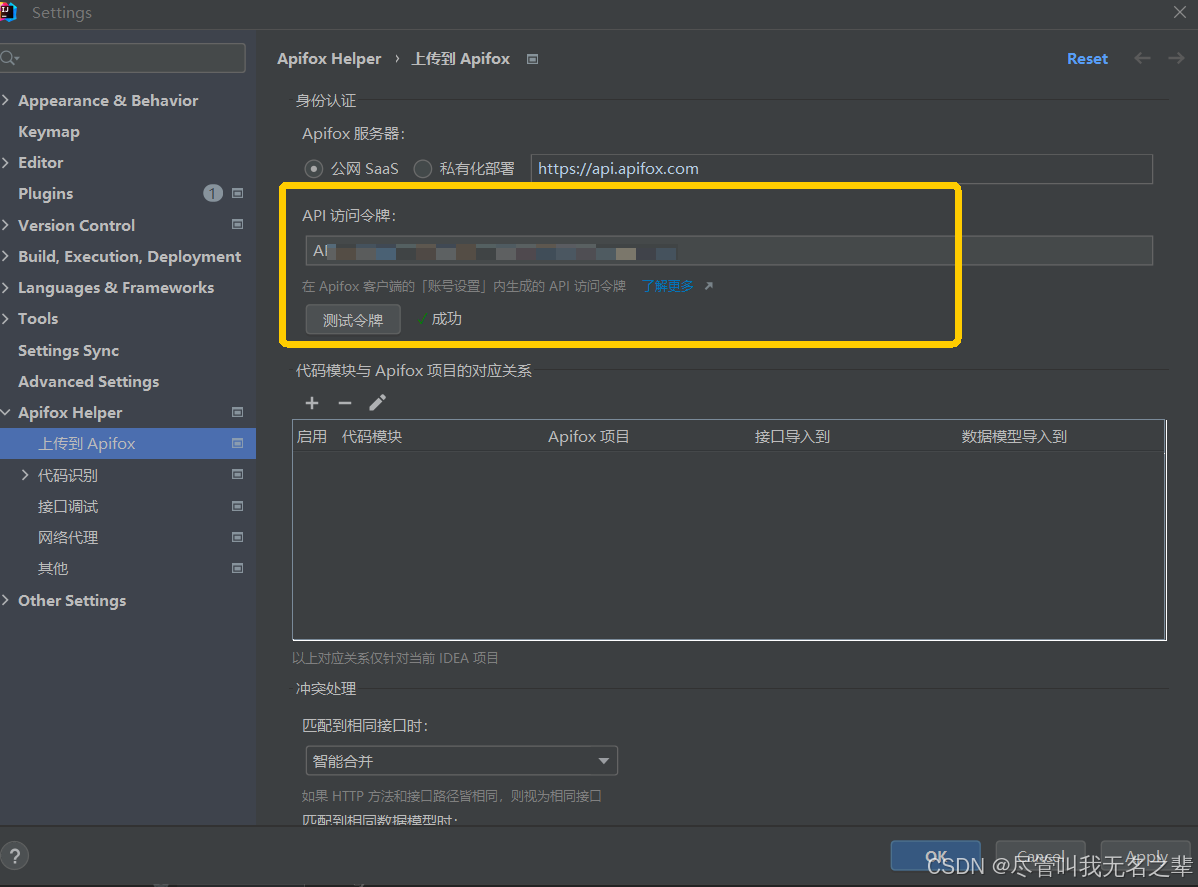Click project-level icon beside 接口调试
This screenshot has height=887, width=1198.
[x=238, y=506]
